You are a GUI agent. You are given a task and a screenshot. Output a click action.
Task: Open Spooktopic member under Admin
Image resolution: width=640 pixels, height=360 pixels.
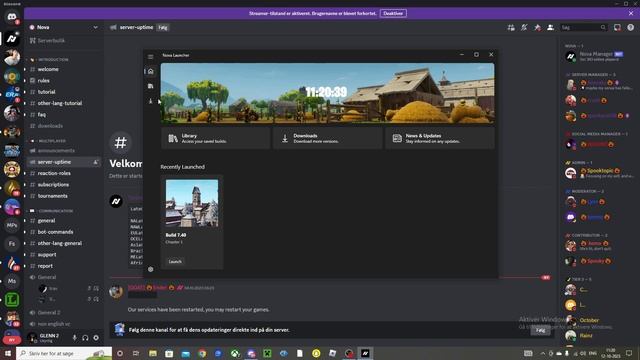click(599, 173)
